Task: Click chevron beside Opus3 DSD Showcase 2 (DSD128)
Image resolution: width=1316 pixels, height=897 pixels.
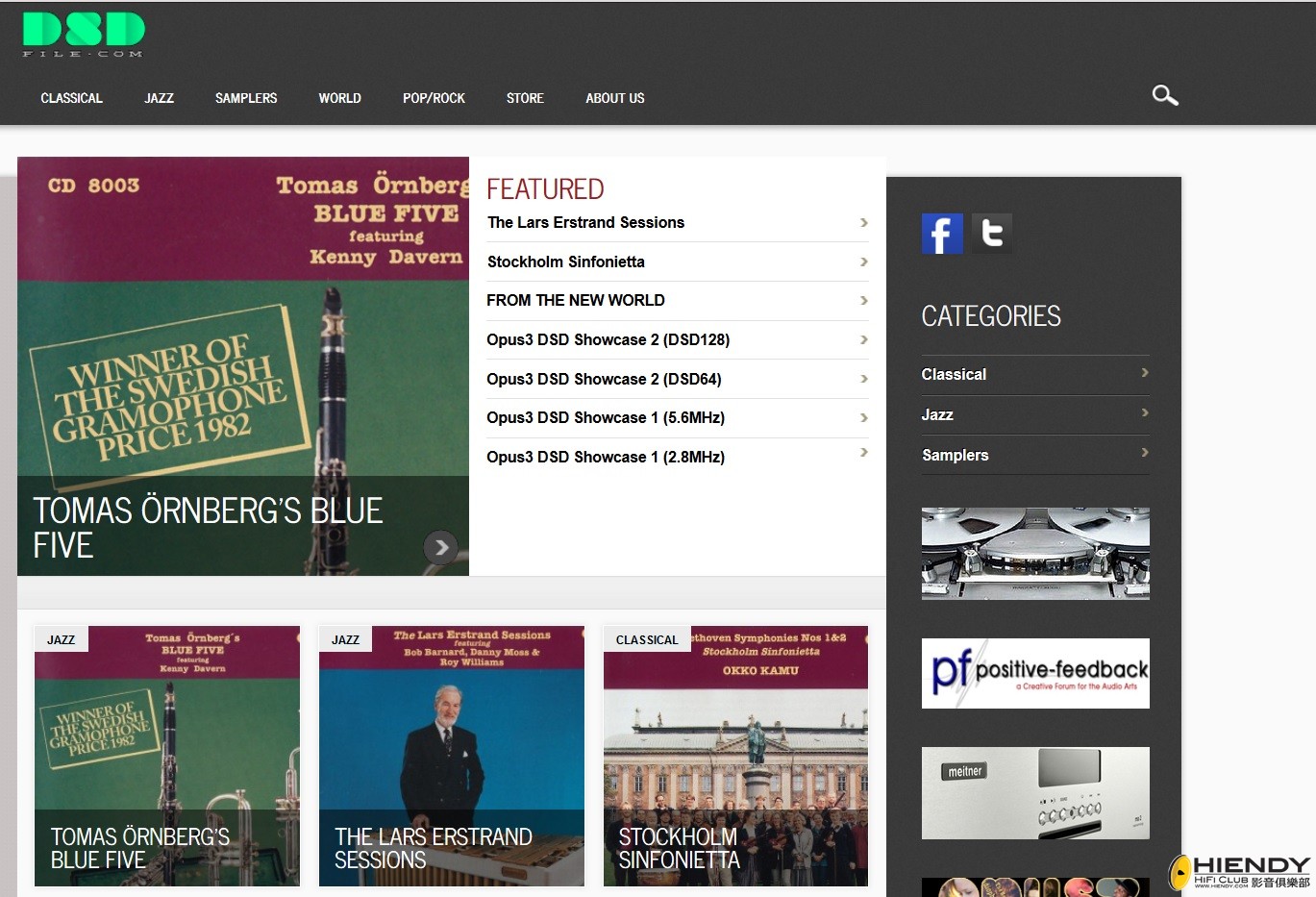Action: point(863,339)
